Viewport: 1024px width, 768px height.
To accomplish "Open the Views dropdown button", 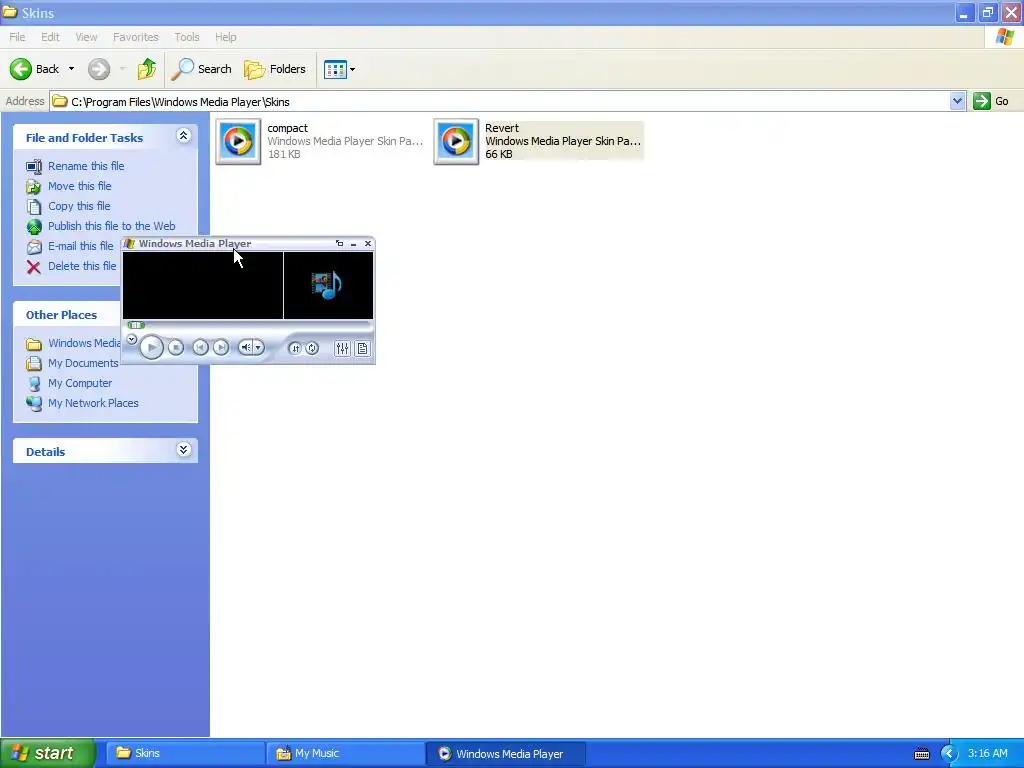I will [x=340, y=69].
